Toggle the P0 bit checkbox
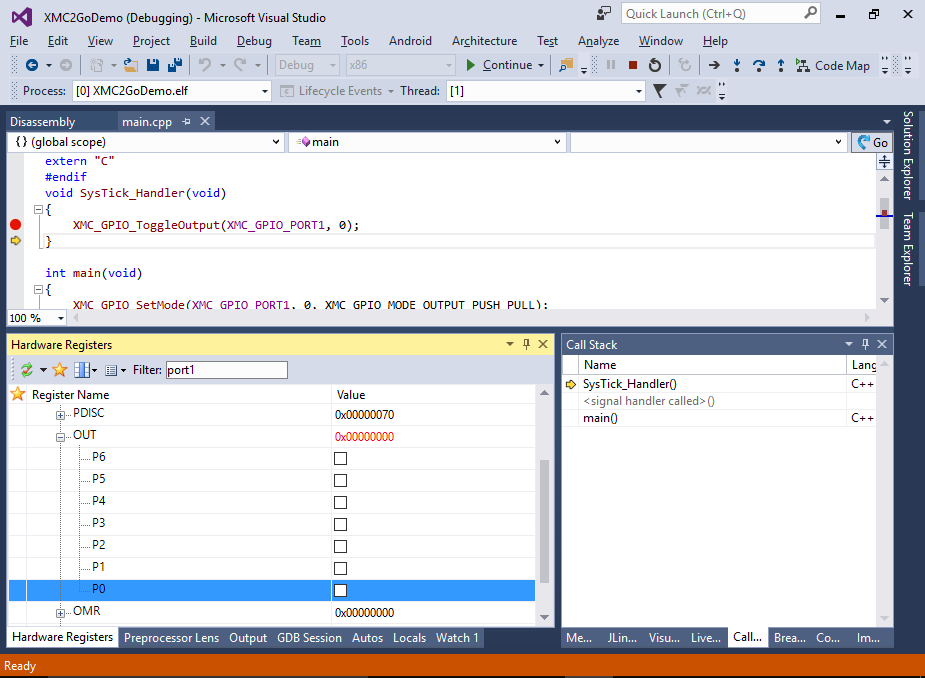Viewport: 925px width, 678px height. [340, 590]
